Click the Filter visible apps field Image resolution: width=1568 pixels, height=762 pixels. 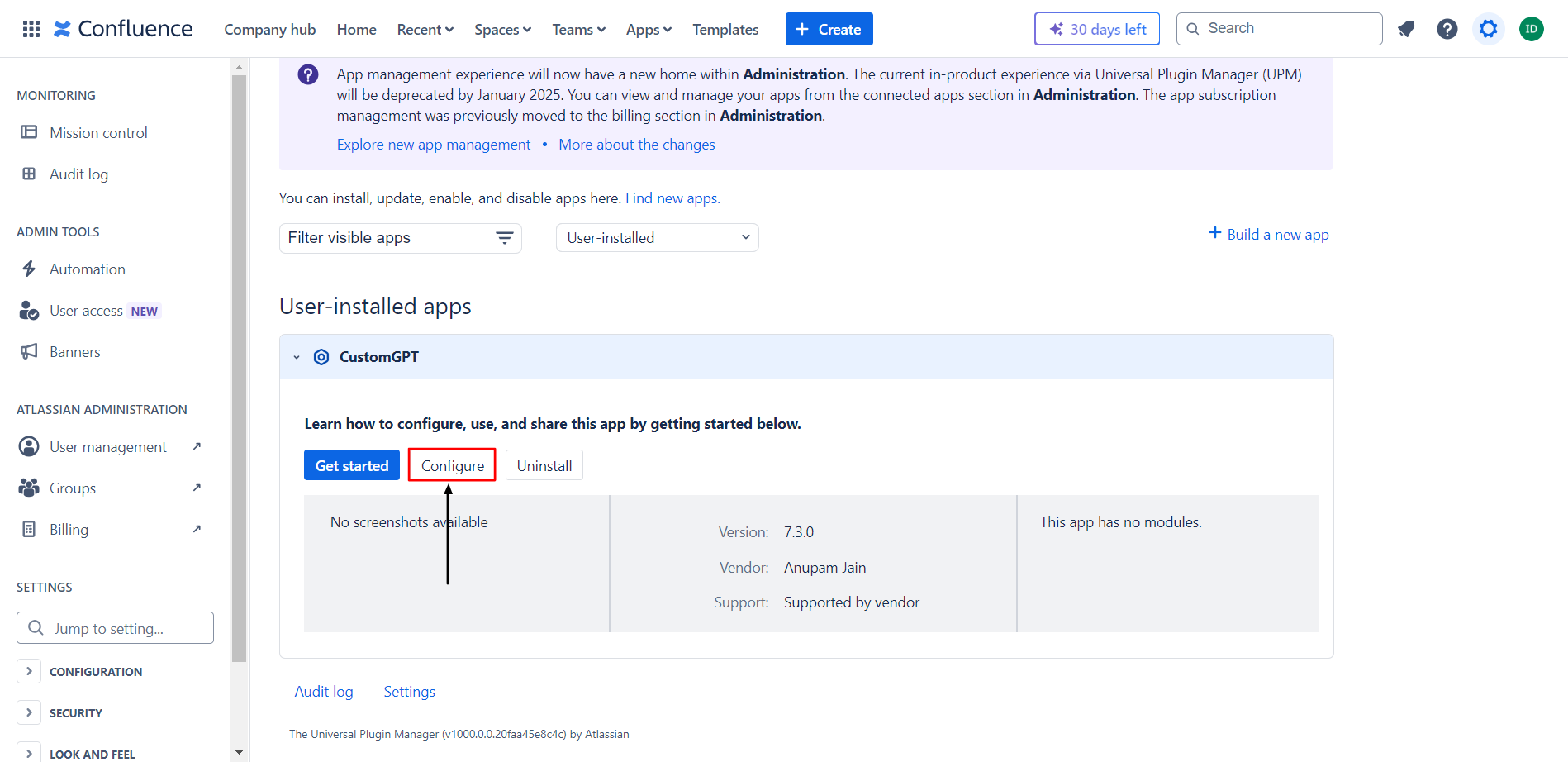coord(401,238)
